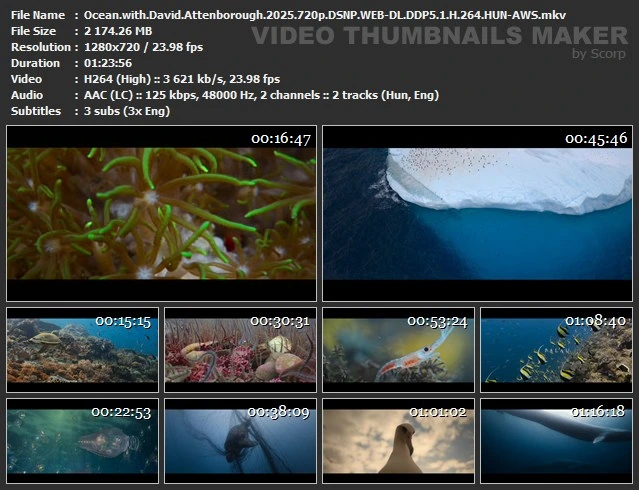Click the video codec line H264 (High)
The width and height of the screenshot is (639, 490).
coord(182,79)
